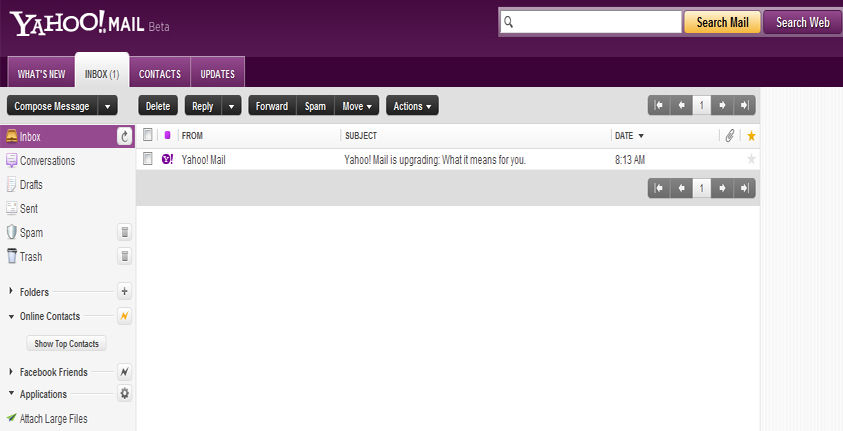This screenshot has width=843, height=431.
Task: Click the Show Top Contacts button
Action: click(67, 343)
